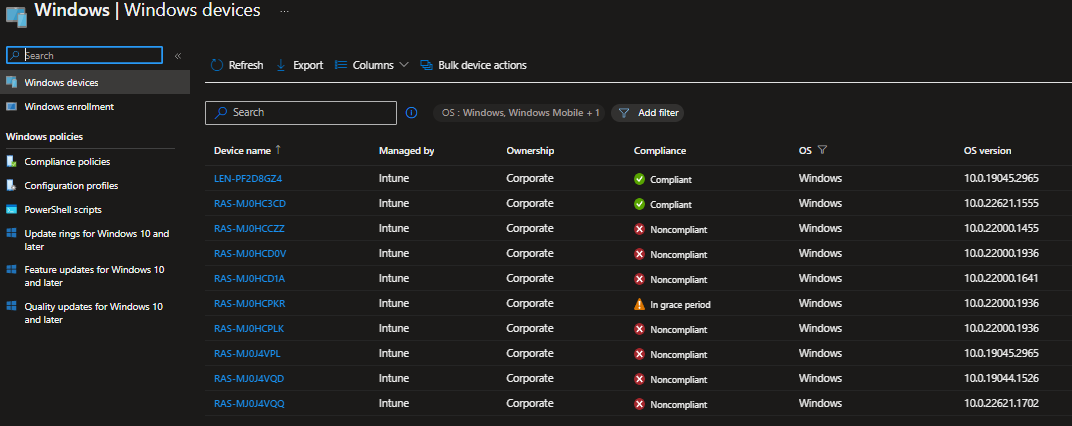Screen dimensions: 1072x426
Task: Select Windows devices in sidebar
Action: pyautogui.click(x=95, y=82)
